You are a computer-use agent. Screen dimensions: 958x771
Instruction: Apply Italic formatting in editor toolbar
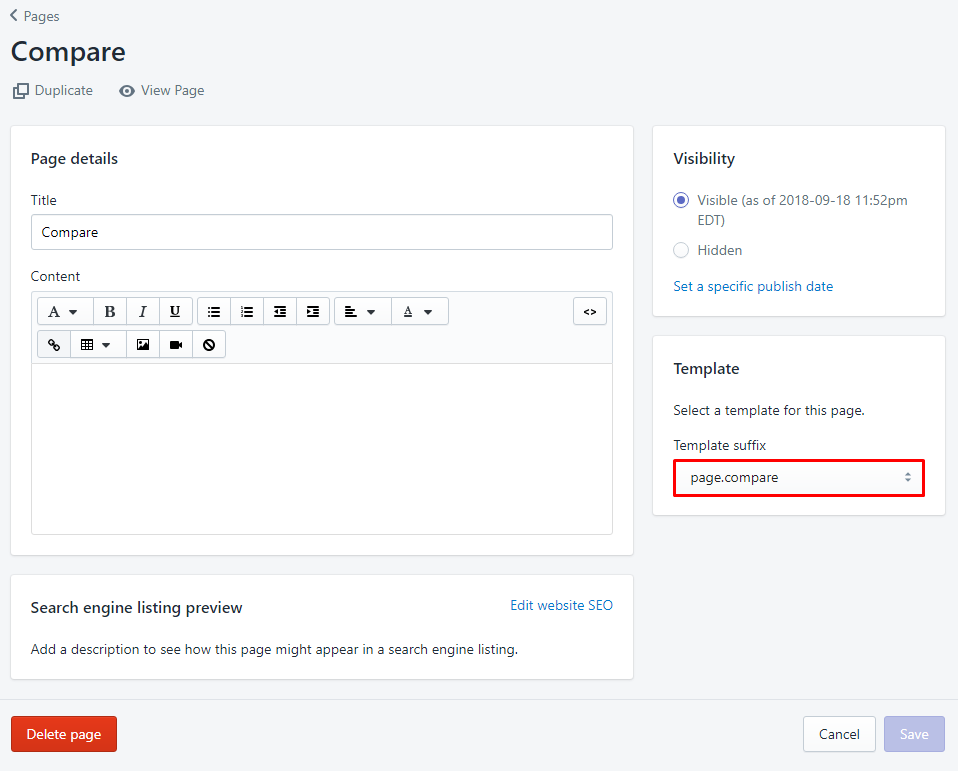click(x=143, y=312)
